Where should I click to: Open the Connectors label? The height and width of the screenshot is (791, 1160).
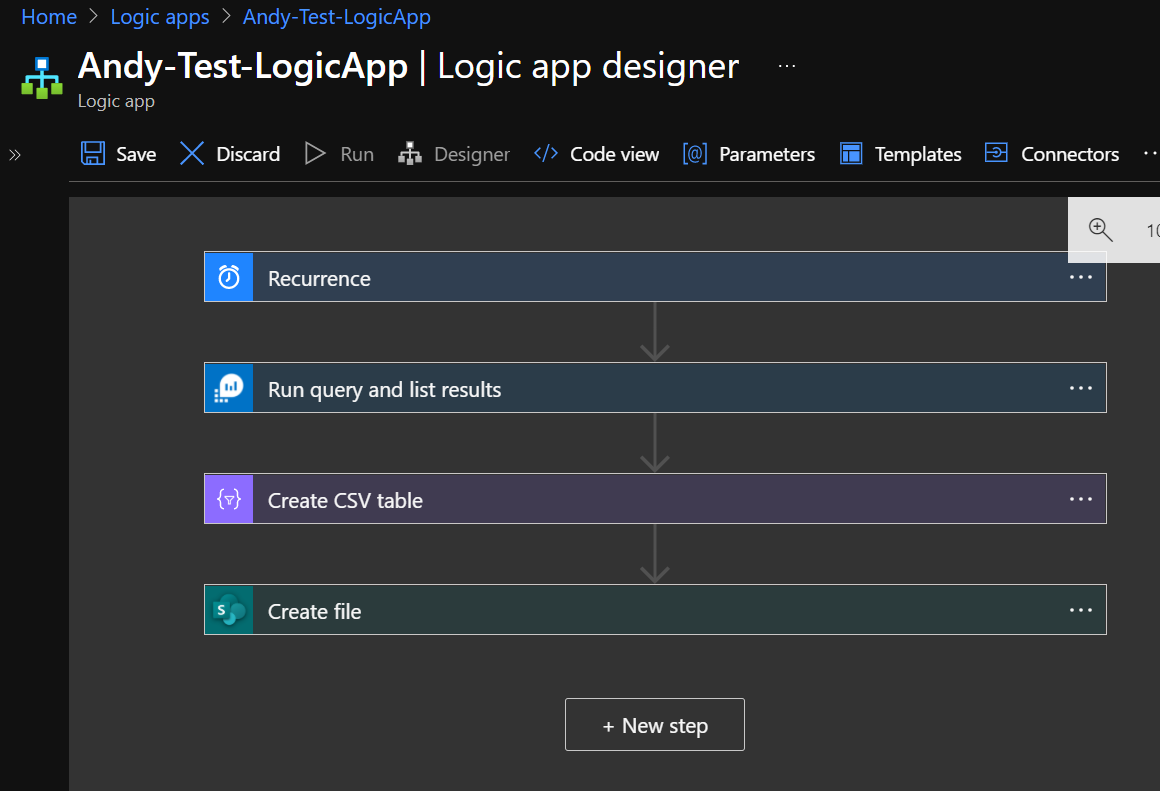coord(1070,154)
